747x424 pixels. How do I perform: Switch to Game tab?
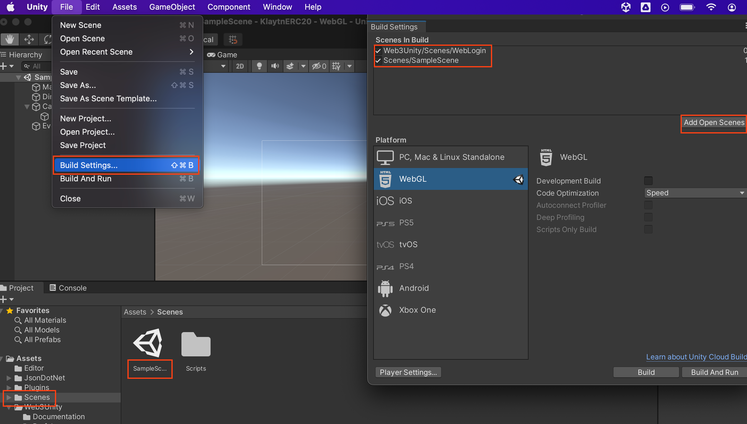(x=222, y=55)
